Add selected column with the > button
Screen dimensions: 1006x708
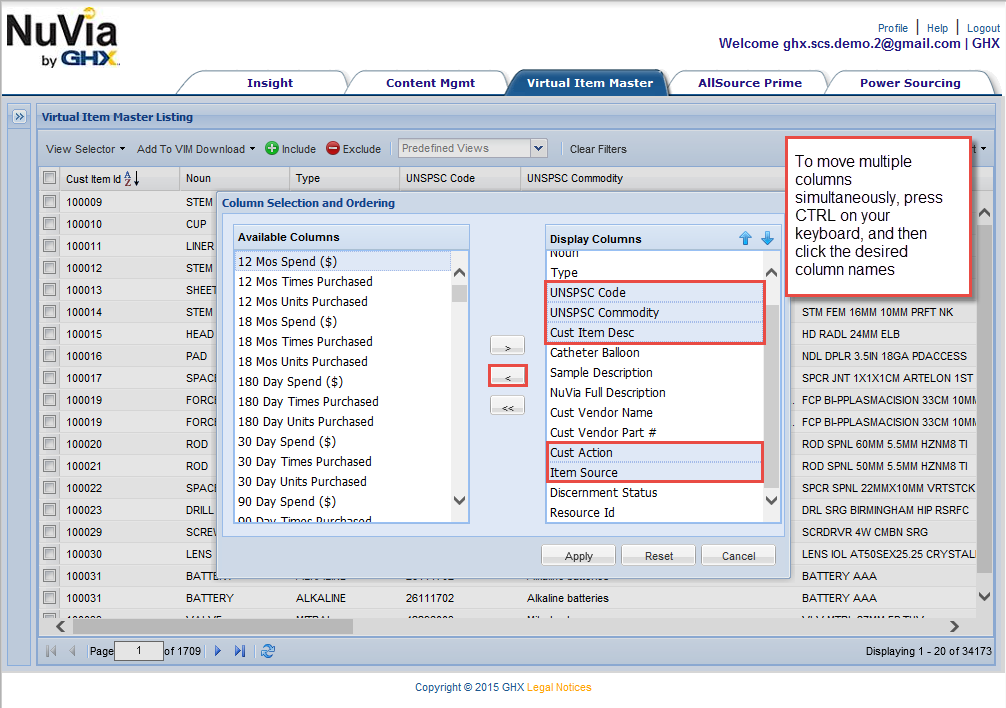pos(507,346)
